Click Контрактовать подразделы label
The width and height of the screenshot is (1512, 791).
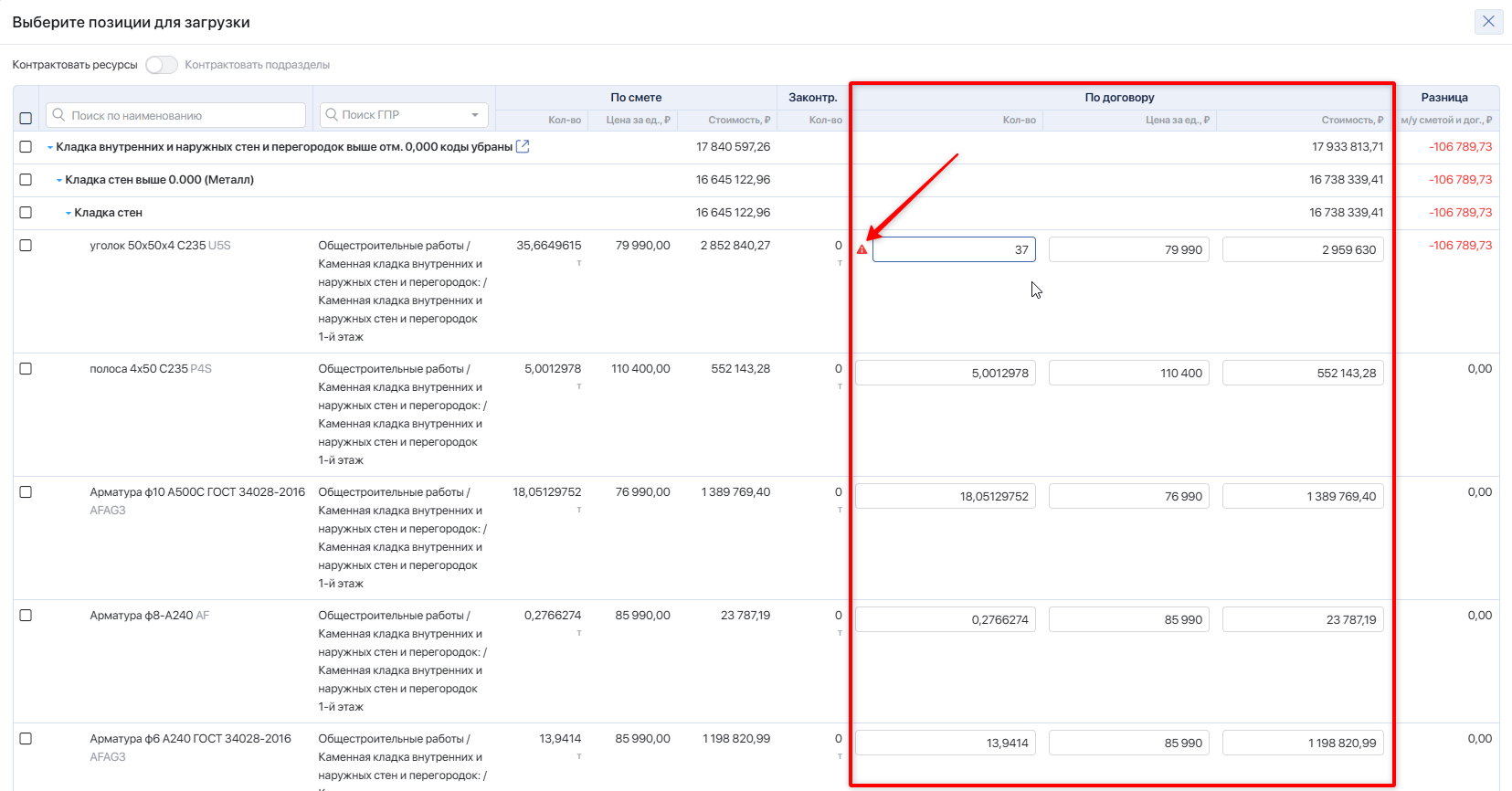click(x=257, y=65)
